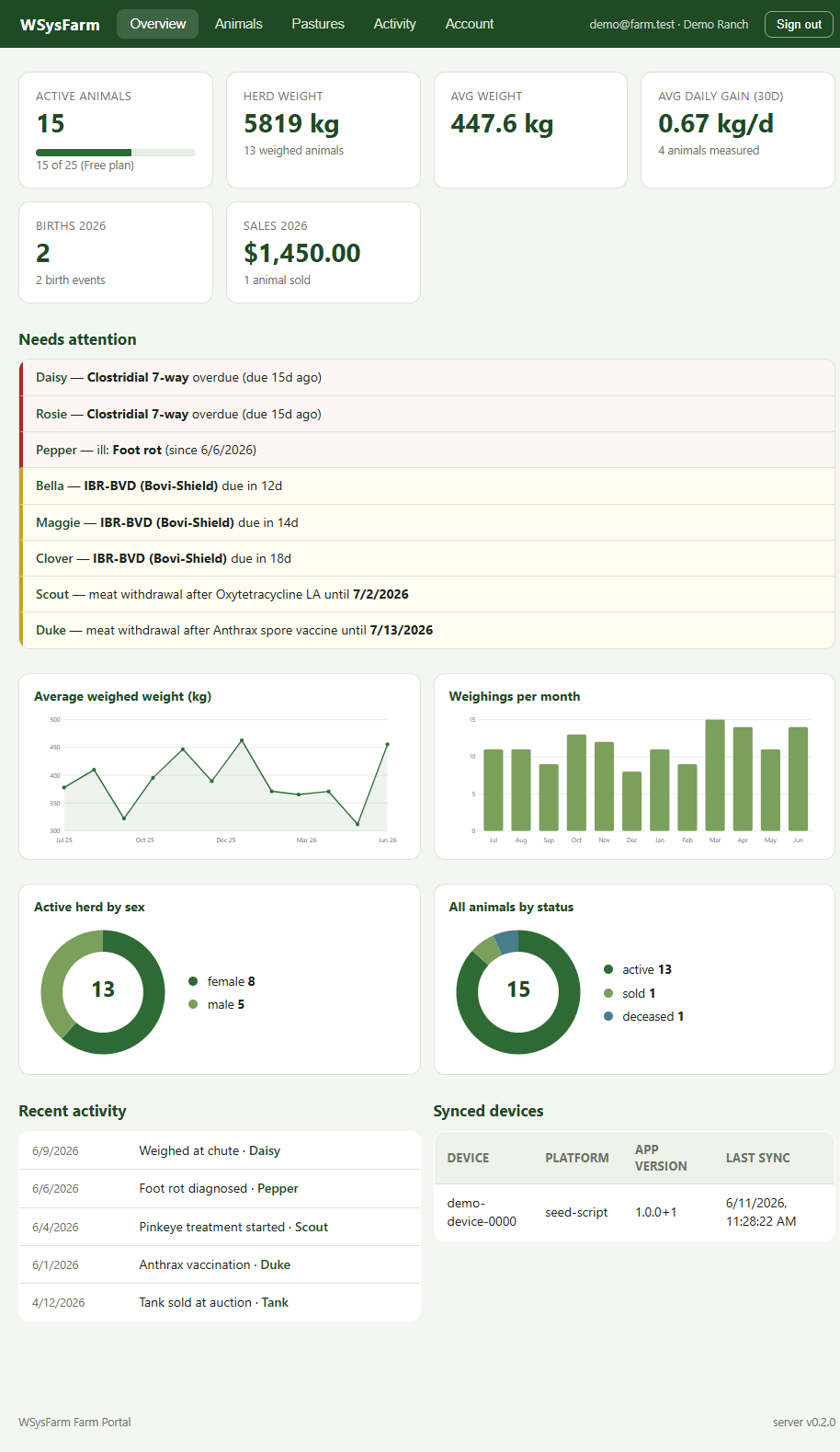Open Tank sold at auction activity
Viewport: 840px width, 1452px height.
click(x=220, y=1302)
